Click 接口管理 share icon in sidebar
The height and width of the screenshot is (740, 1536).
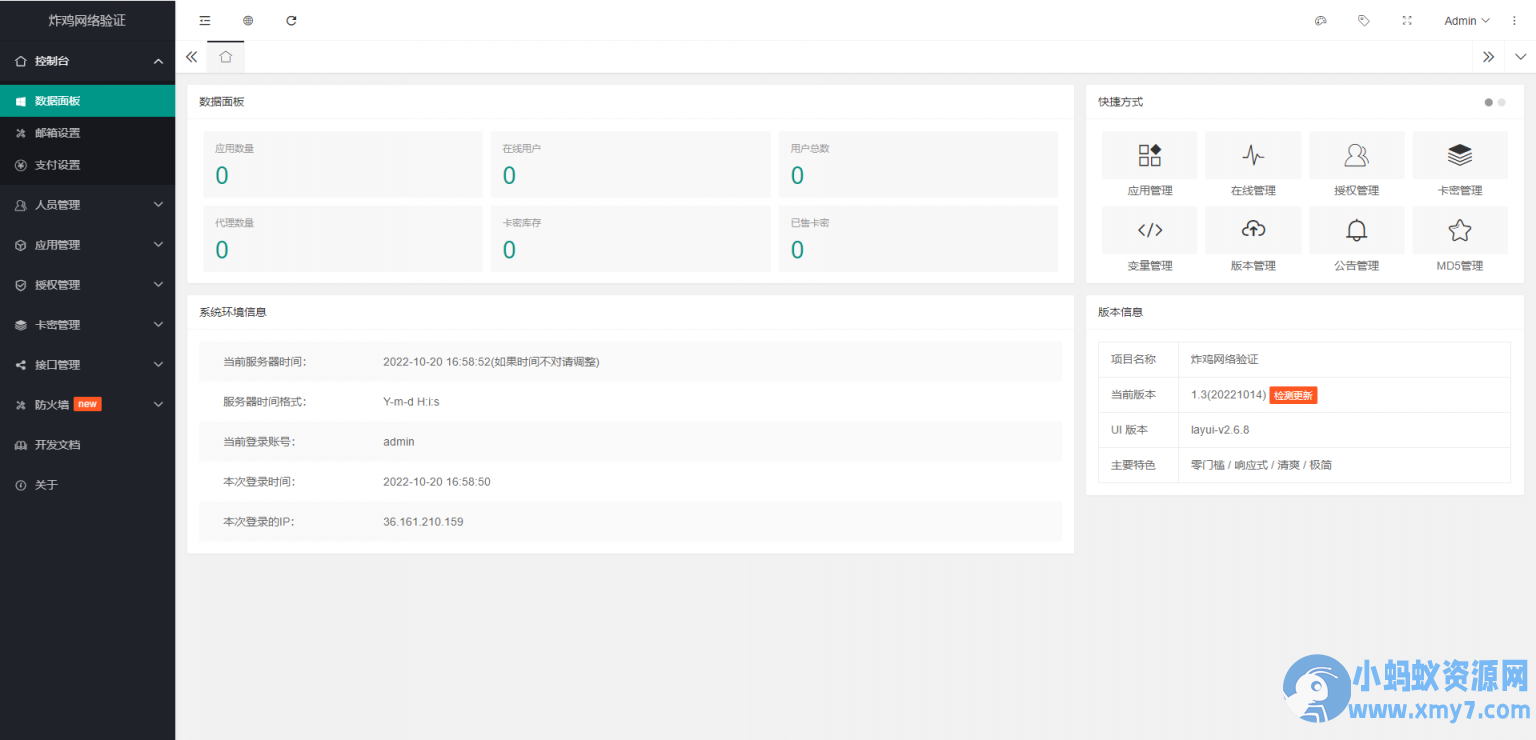click(x=20, y=365)
